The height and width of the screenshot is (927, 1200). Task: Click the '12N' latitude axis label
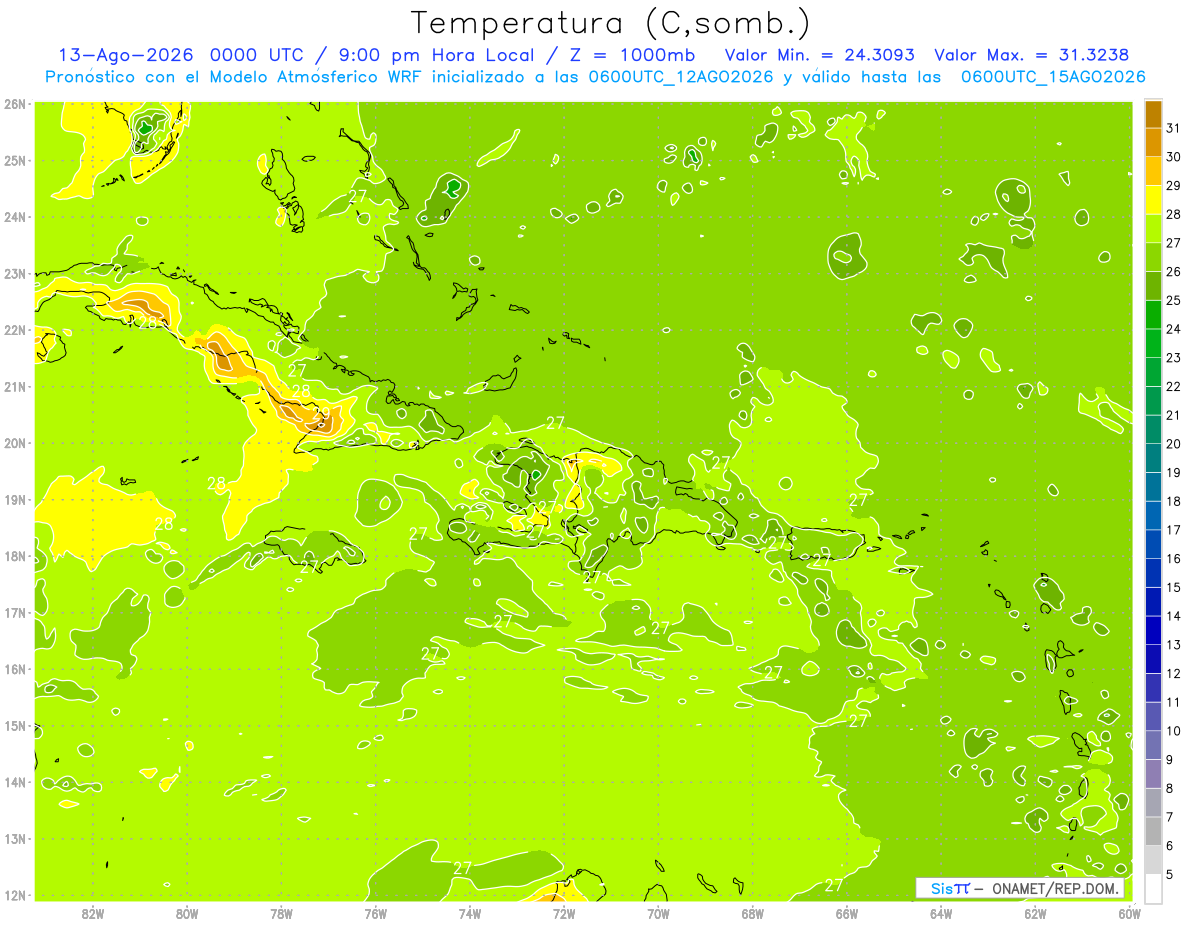pyautogui.click(x=14, y=895)
